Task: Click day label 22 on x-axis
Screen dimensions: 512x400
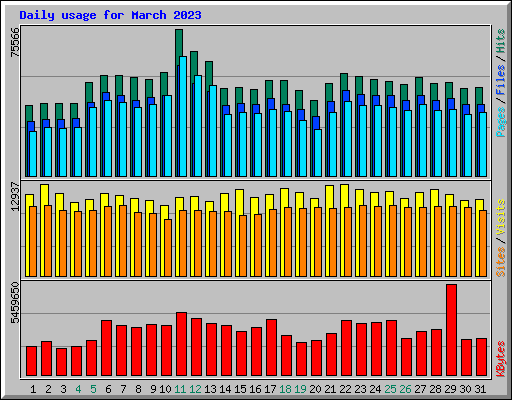Action: point(345,389)
